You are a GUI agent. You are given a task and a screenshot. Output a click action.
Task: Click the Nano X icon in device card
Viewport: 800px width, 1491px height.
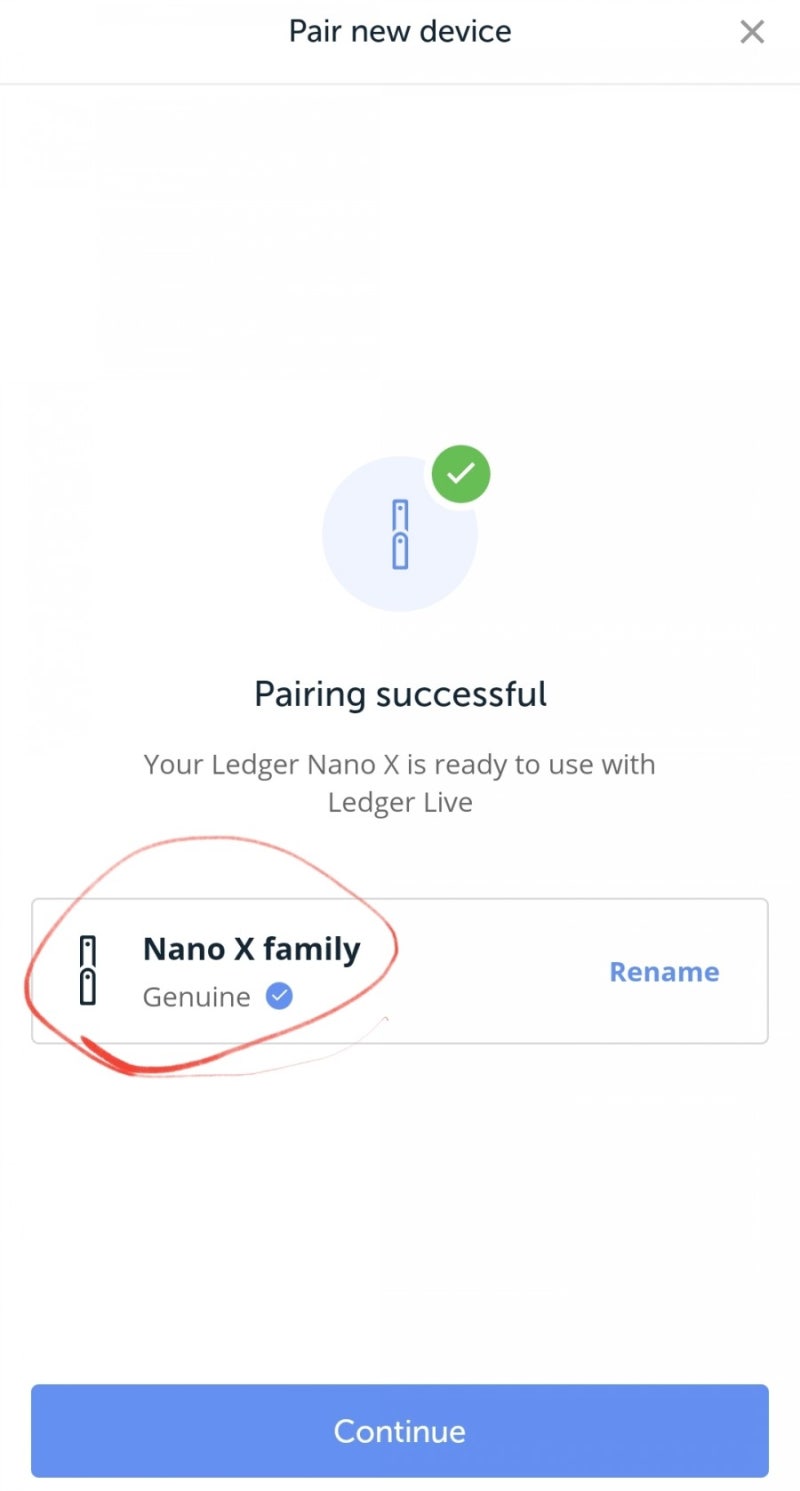tap(88, 970)
